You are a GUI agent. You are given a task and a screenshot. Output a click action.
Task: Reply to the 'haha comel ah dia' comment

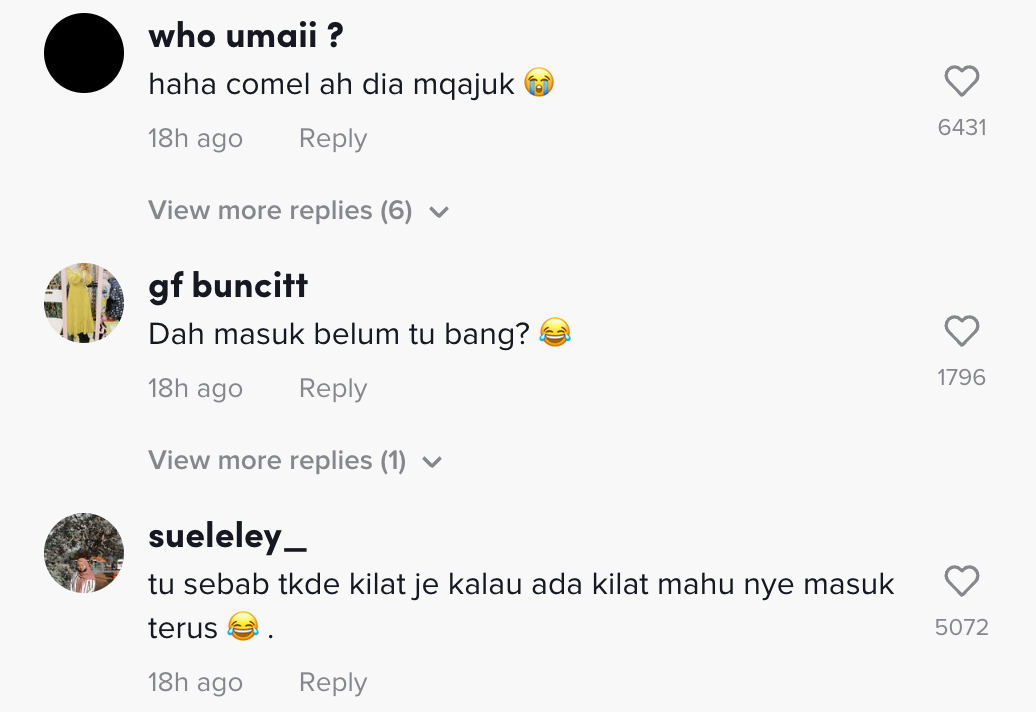pos(332,139)
